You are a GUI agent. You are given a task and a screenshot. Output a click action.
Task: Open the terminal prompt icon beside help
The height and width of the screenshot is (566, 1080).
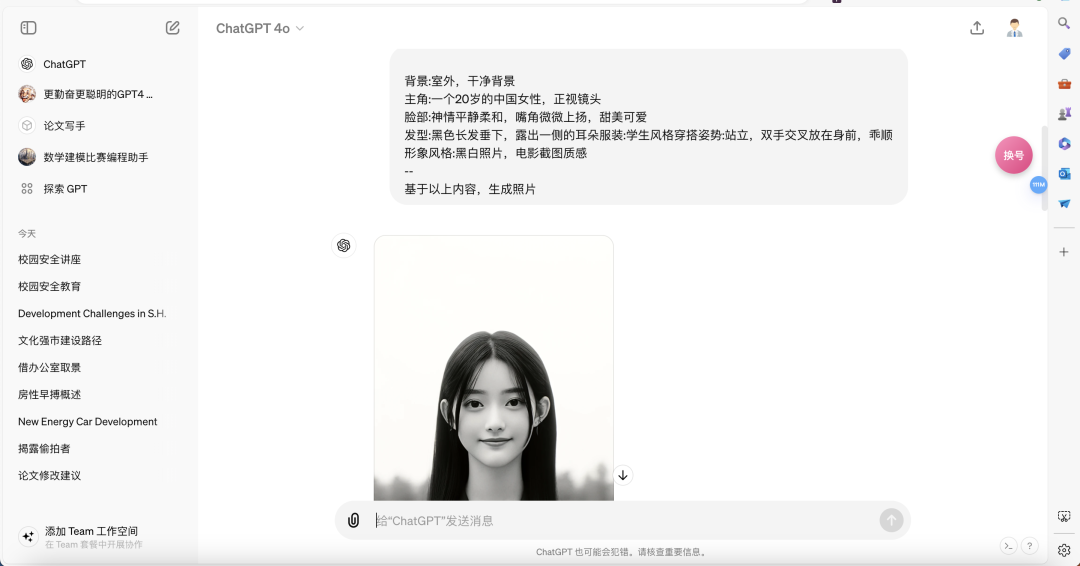1008,546
